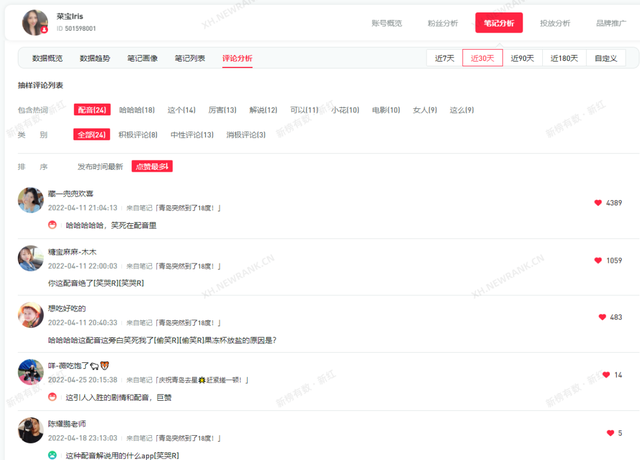Switch to 笔记列表 sub-tab
The height and width of the screenshot is (460, 640).
(x=190, y=58)
